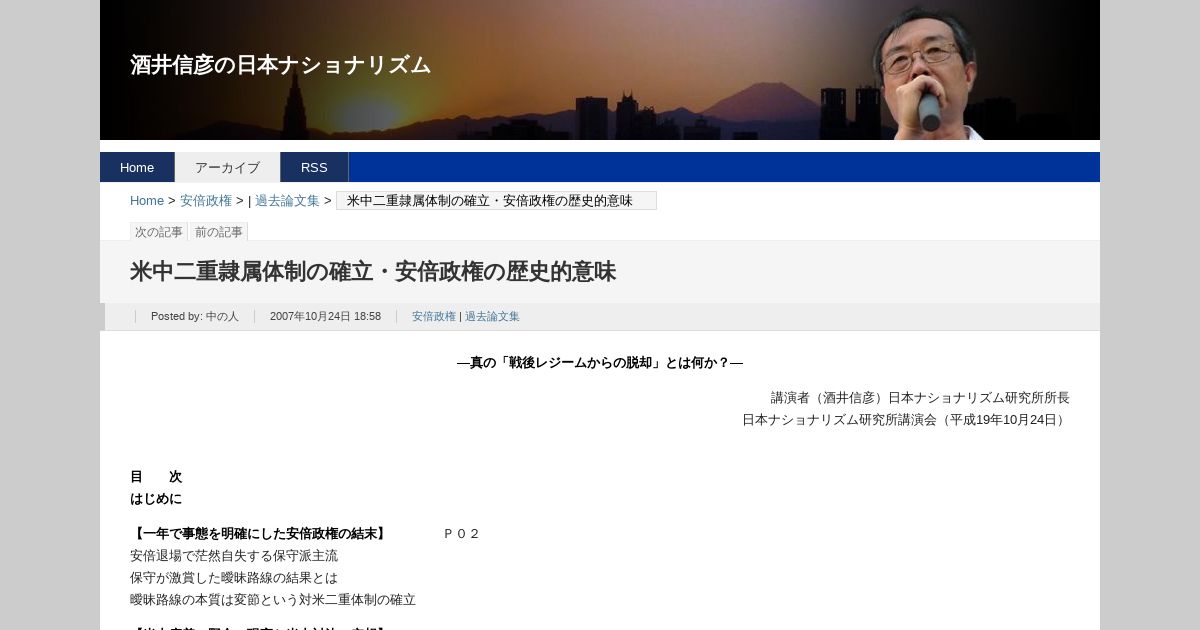
Task: Click the はじめに entry
Action: tap(156, 499)
